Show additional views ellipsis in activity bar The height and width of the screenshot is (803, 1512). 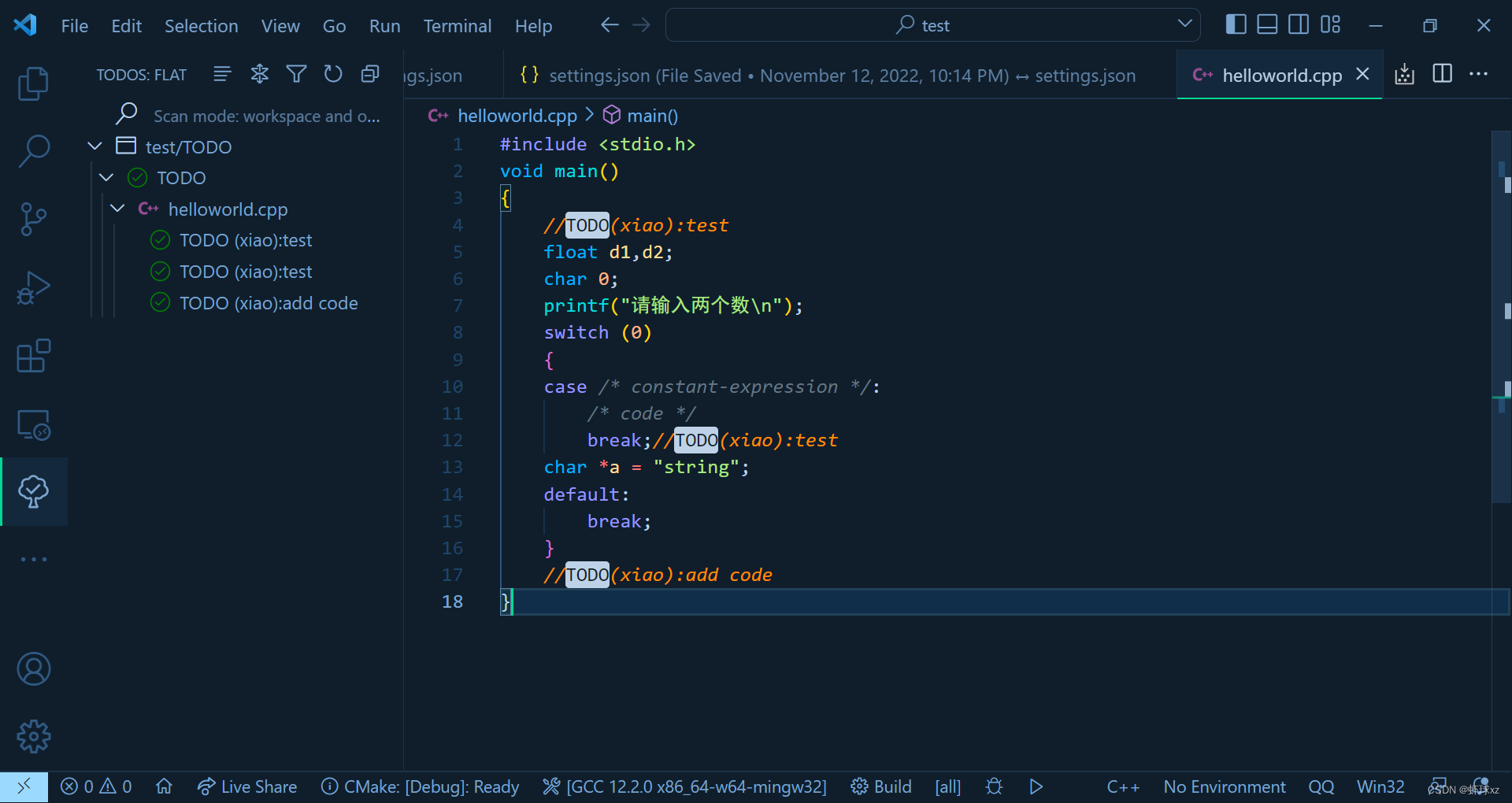pos(33,559)
